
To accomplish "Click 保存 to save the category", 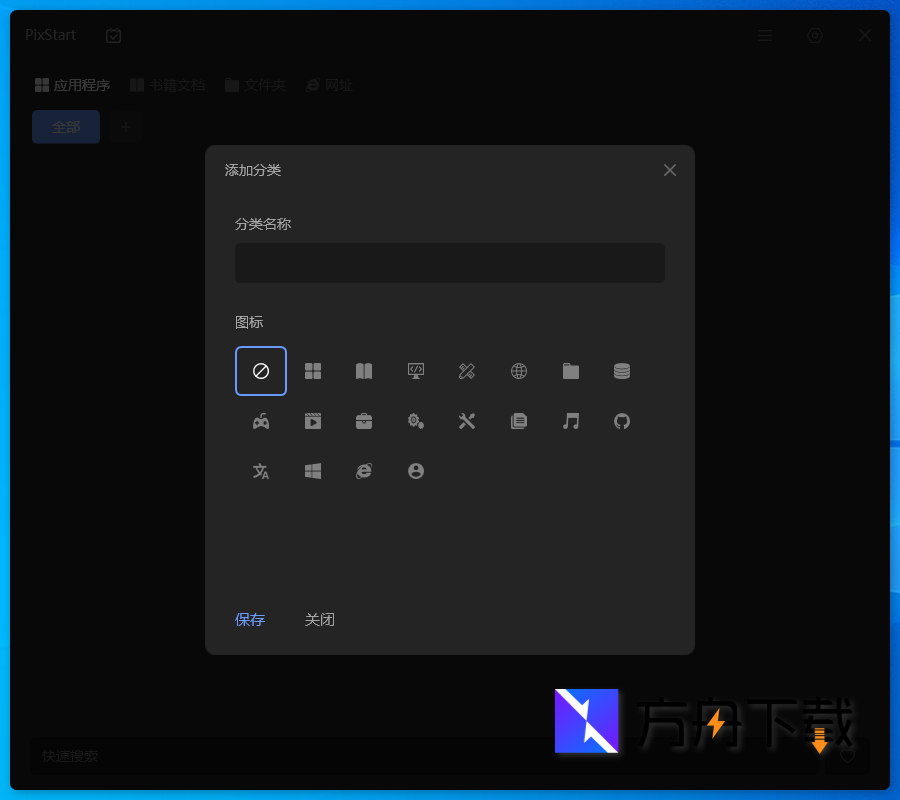I will pyautogui.click(x=250, y=619).
